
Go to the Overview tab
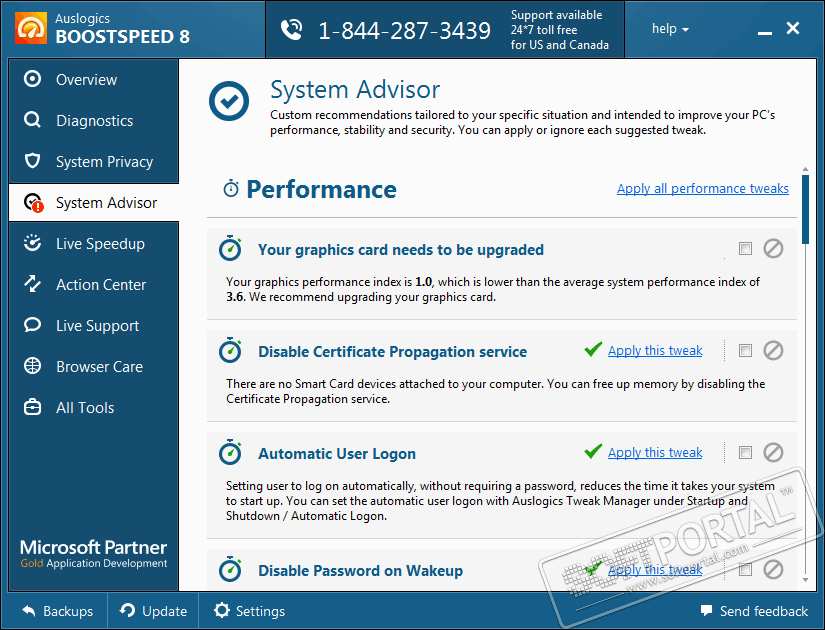94,79
